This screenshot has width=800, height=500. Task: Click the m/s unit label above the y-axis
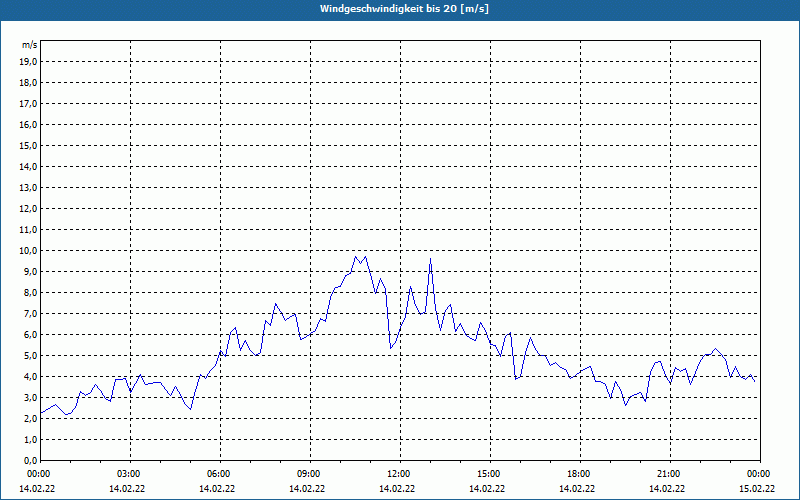30,45
